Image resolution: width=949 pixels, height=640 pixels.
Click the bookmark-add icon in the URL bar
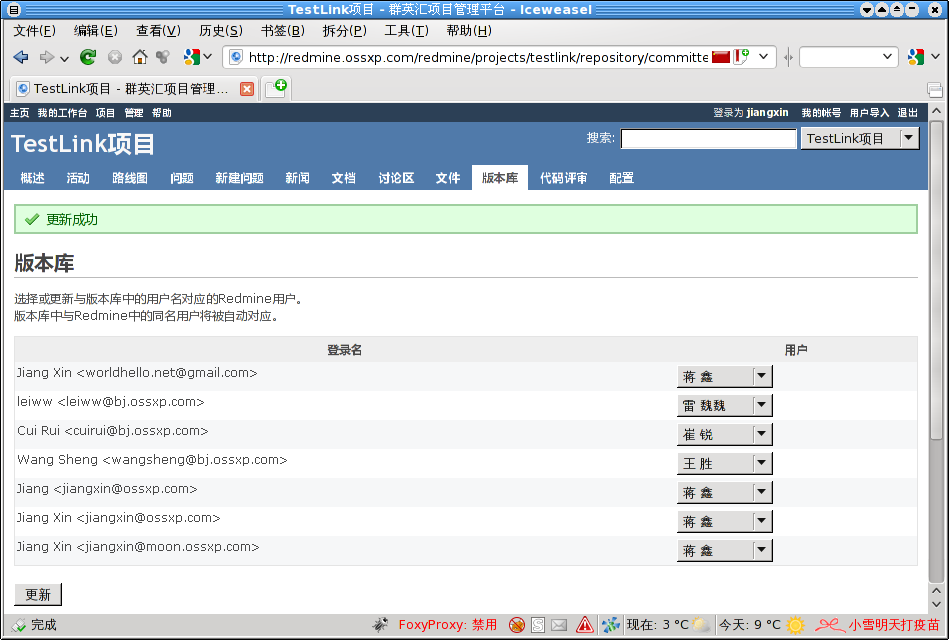741,57
